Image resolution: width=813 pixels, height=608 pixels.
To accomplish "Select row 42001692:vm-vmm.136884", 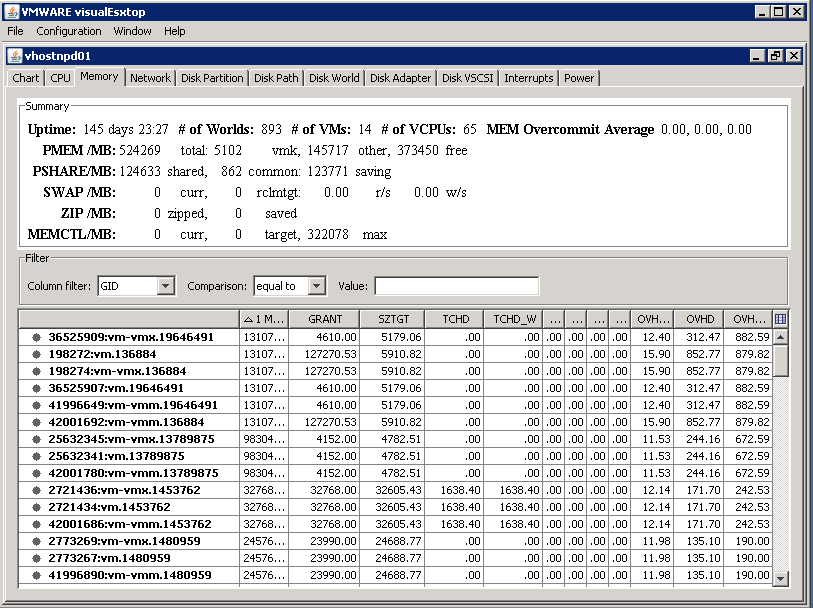I will (x=395, y=422).
